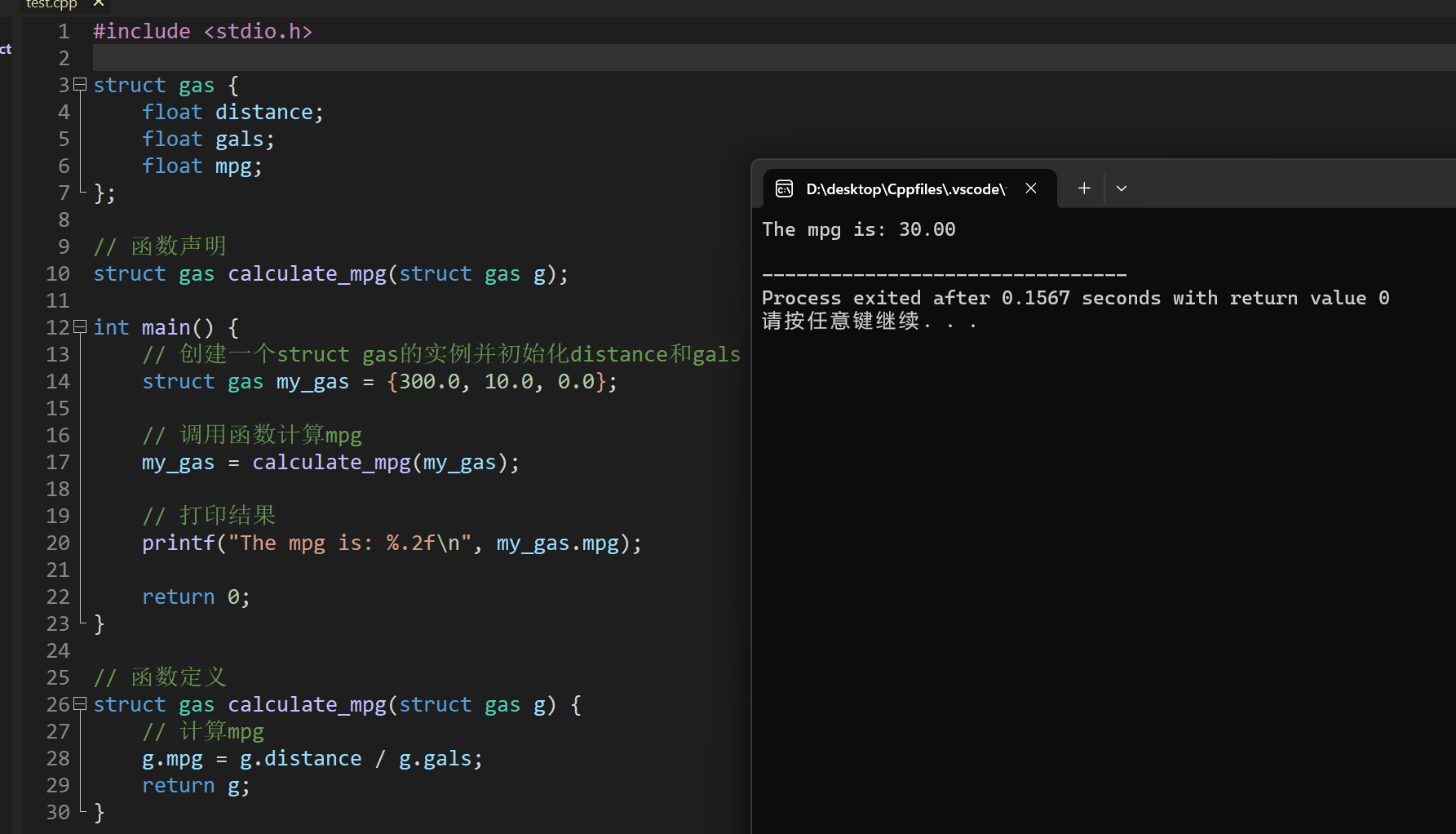This screenshot has height=834, width=1456.
Task: Click 'return 0;' on line 22
Action: click(x=196, y=597)
